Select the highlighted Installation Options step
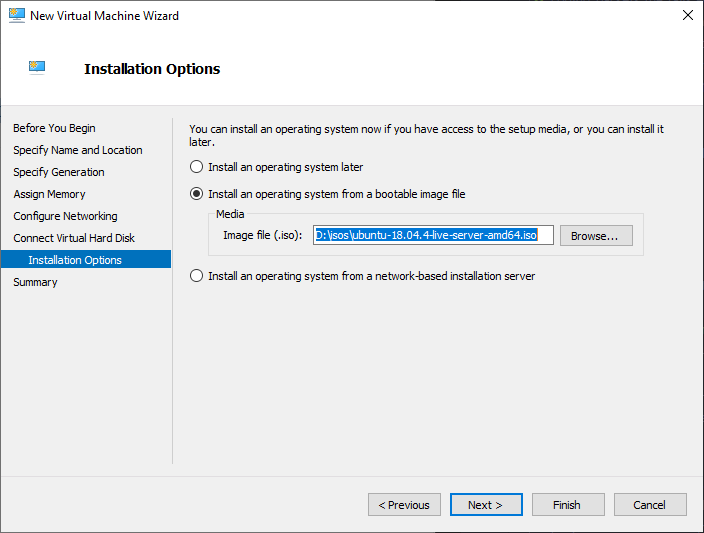 coord(75,260)
